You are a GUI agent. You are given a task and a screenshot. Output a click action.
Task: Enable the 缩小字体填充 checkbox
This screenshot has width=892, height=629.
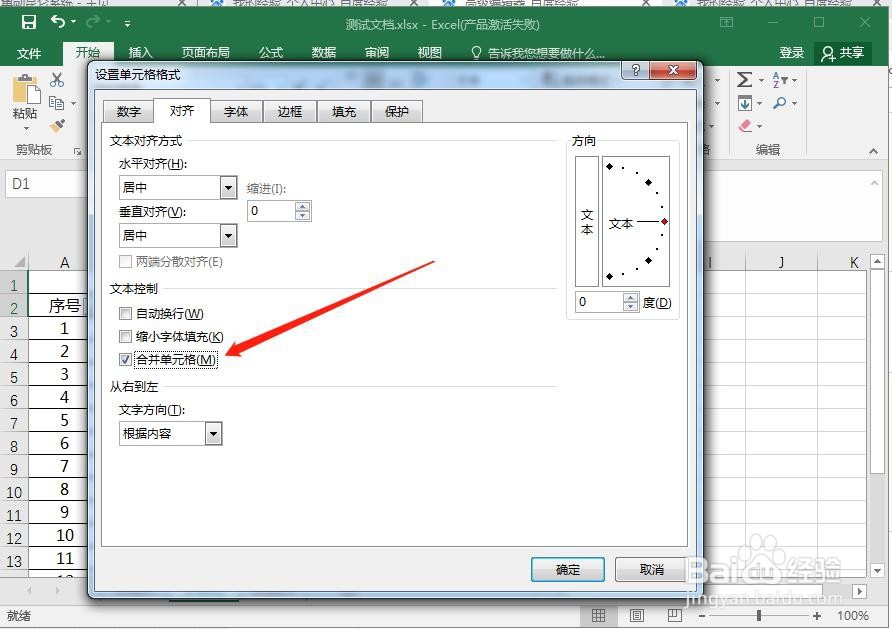(x=125, y=337)
